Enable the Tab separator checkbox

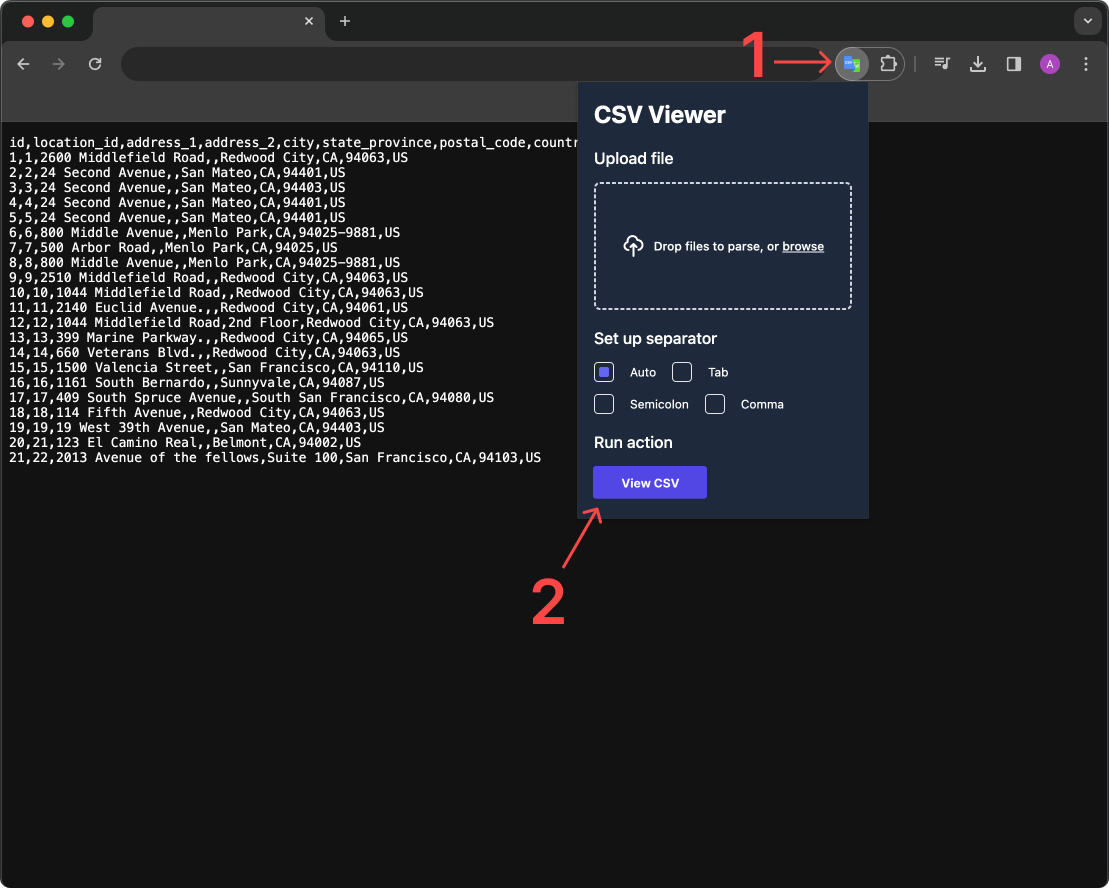(682, 372)
